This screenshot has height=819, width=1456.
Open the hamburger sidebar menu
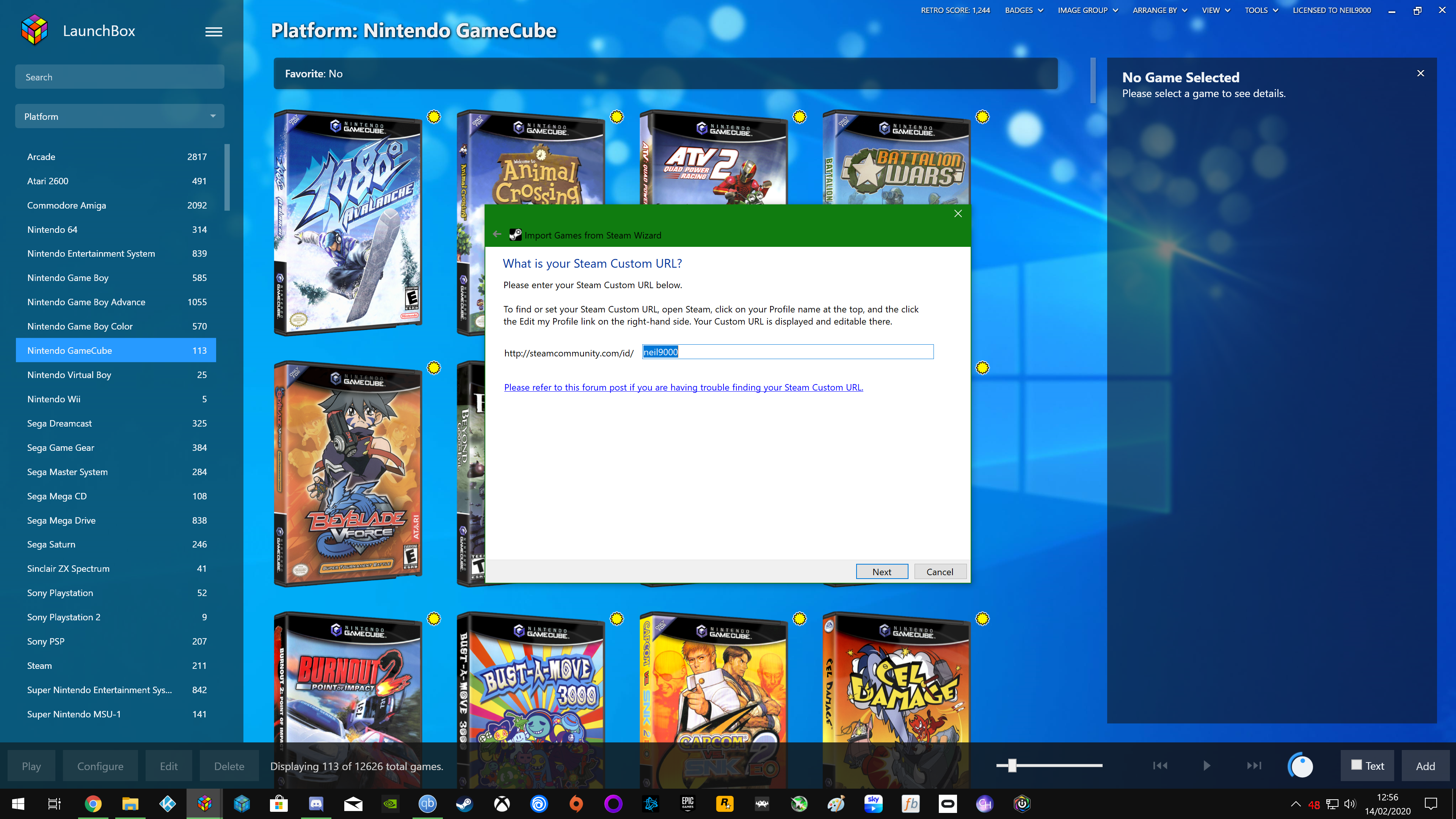(213, 31)
